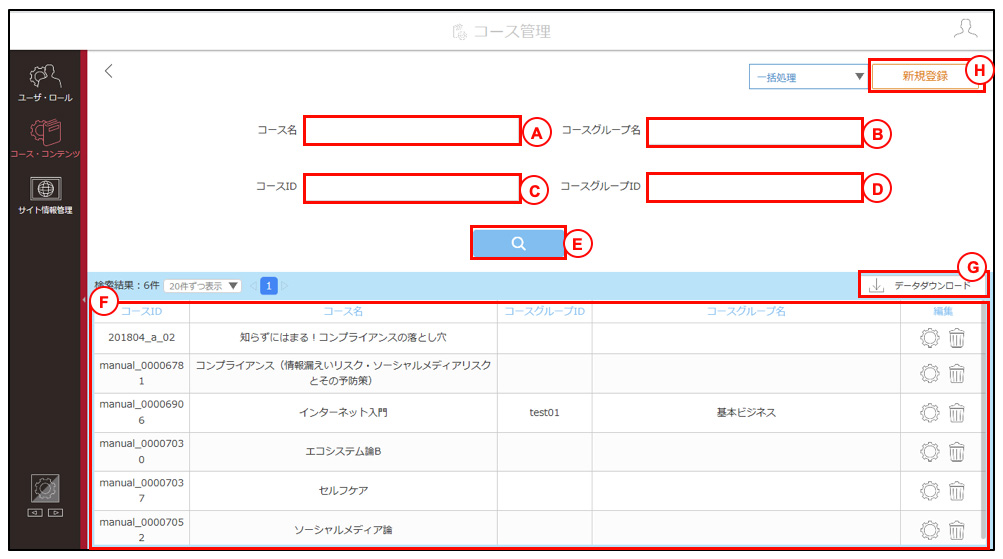The image size is (1003, 559).
Task: Edit settings for エコシステム論B course
Action: [929, 452]
